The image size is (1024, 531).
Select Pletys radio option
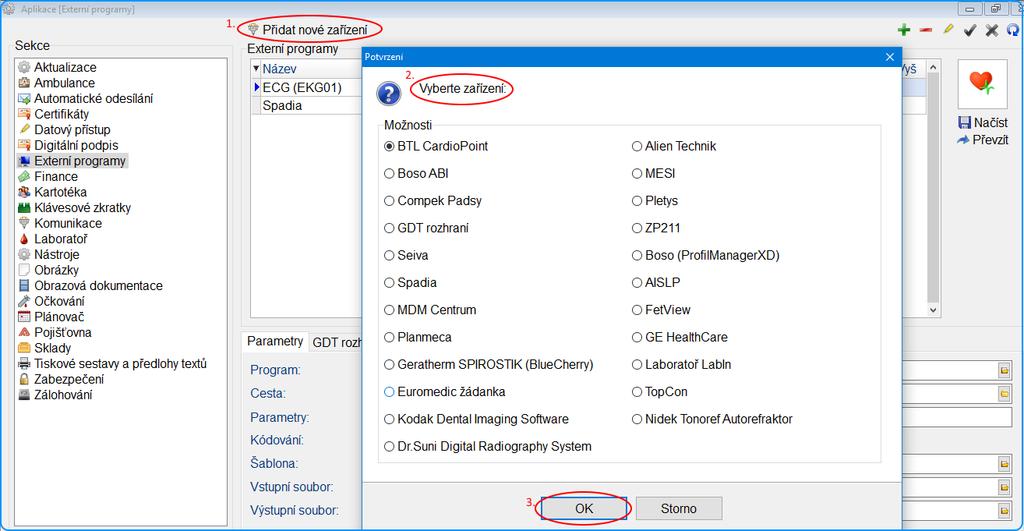(655, 201)
